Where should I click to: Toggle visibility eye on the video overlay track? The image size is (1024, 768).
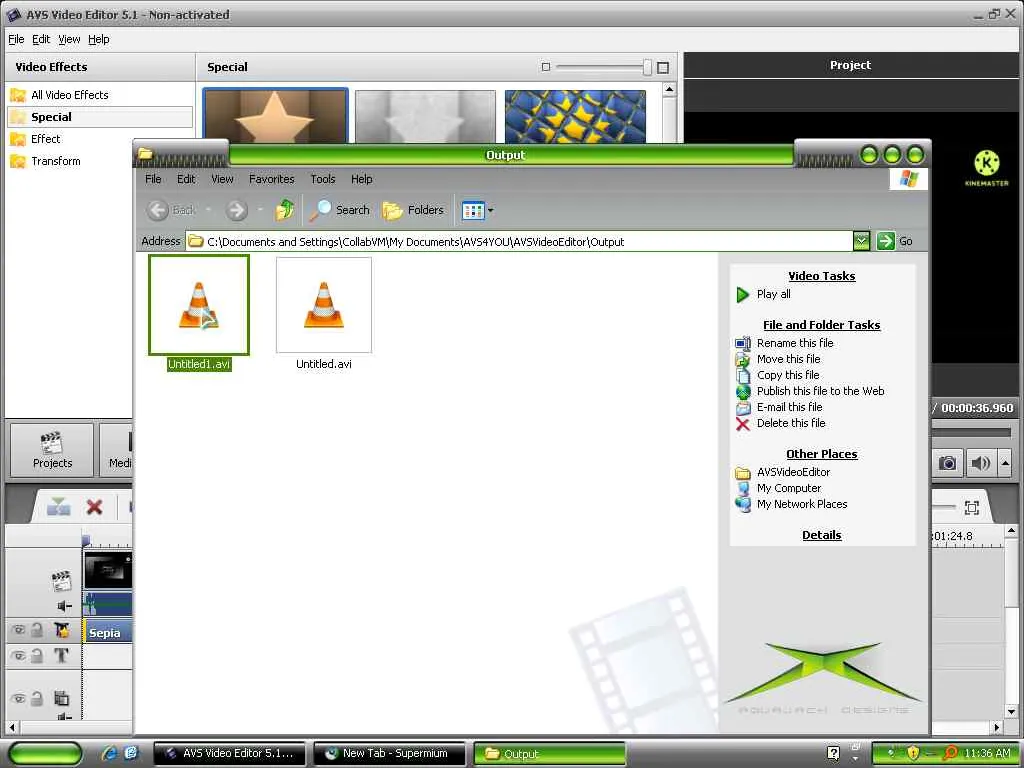coord(18,698)
